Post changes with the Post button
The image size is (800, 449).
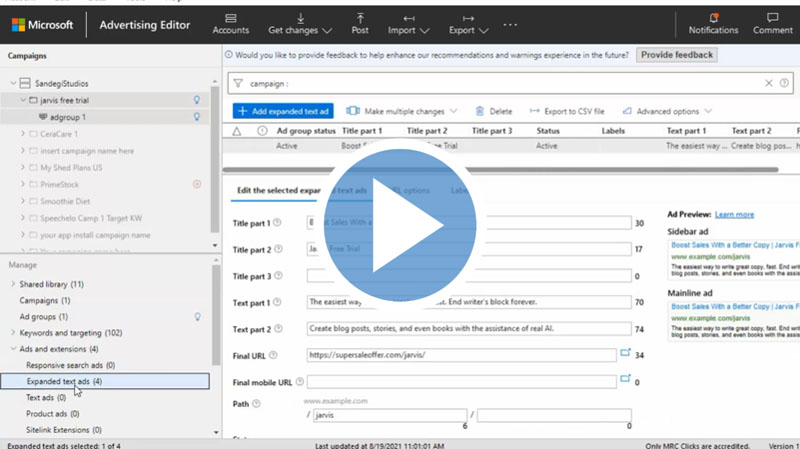click(360, 24)
